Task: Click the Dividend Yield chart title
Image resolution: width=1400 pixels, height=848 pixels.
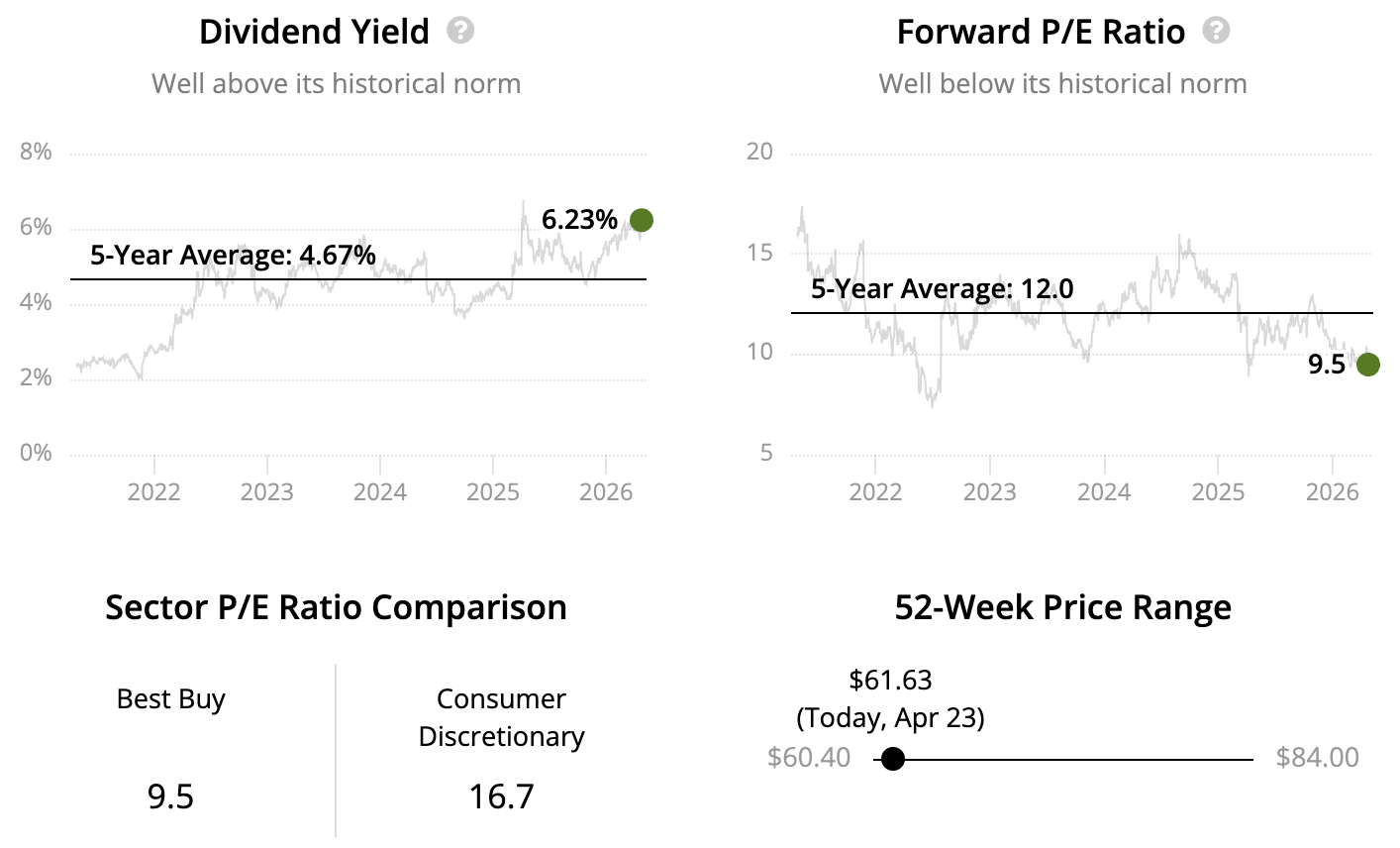Action: [x=314, y=32]
